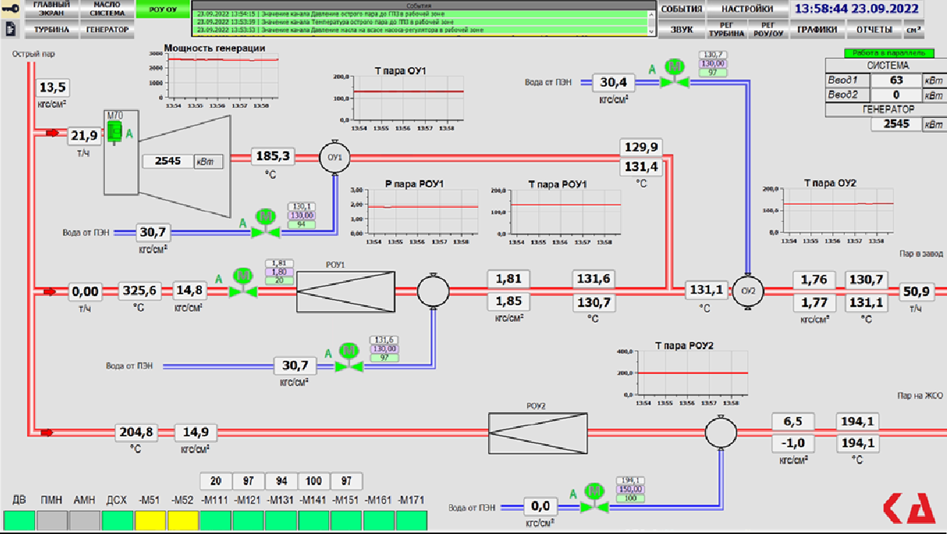Click the ДСХ green status indicator

[117, 520]
